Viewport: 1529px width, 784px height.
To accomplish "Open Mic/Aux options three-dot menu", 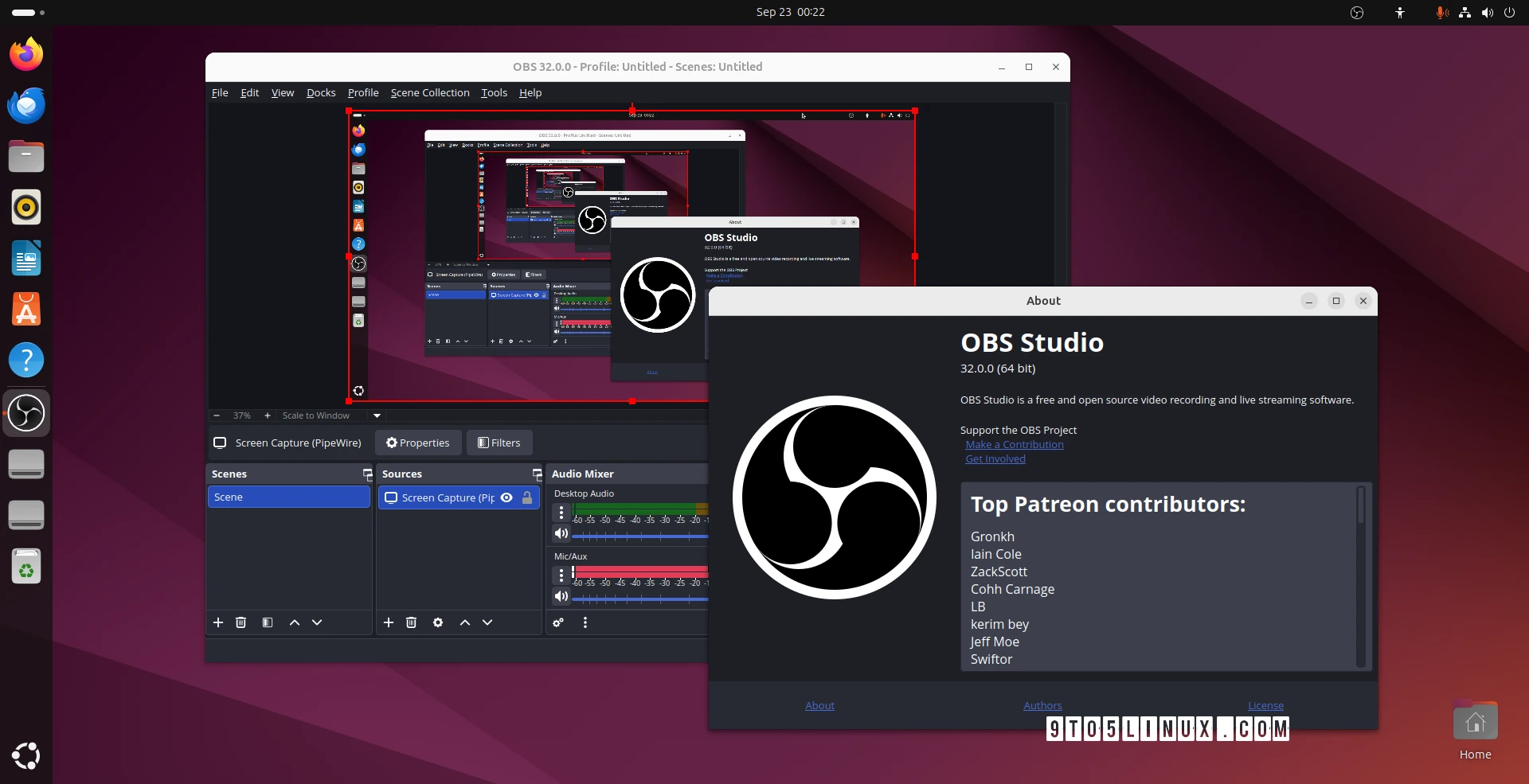I will click(561, 575).
